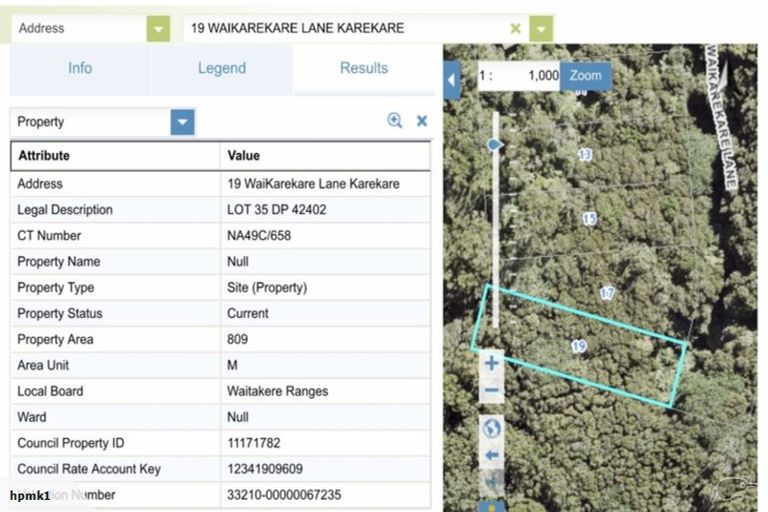Switch to the Legend tab
This screenshot has height=512, width=768.
pos(222,68)
